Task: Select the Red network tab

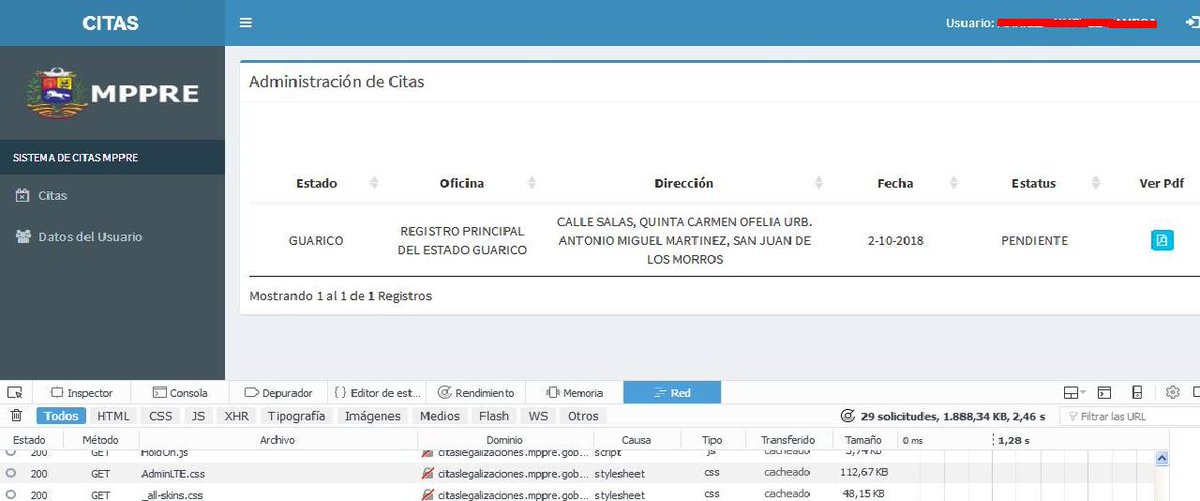Action: [x=672, y=393]
